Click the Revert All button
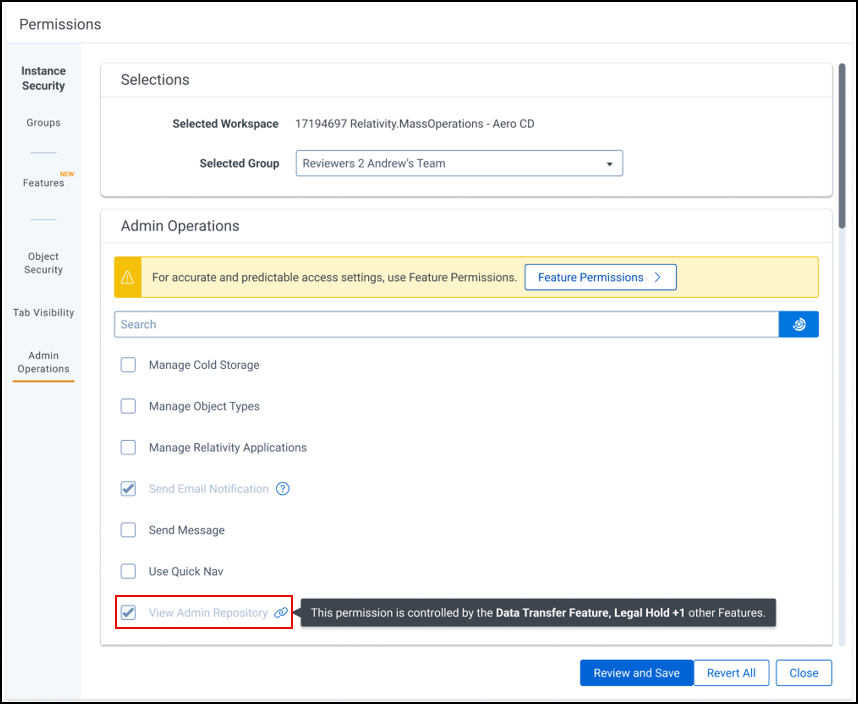Screen dimensions: 858x704 [731, 673]
